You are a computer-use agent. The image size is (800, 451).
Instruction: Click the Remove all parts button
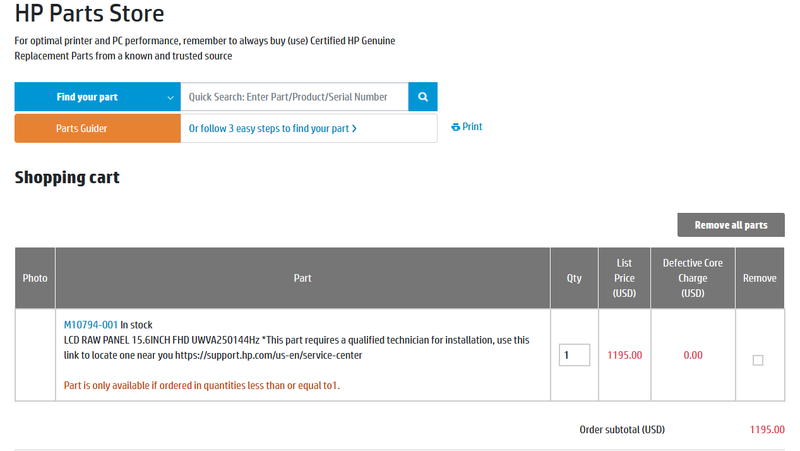731,225
